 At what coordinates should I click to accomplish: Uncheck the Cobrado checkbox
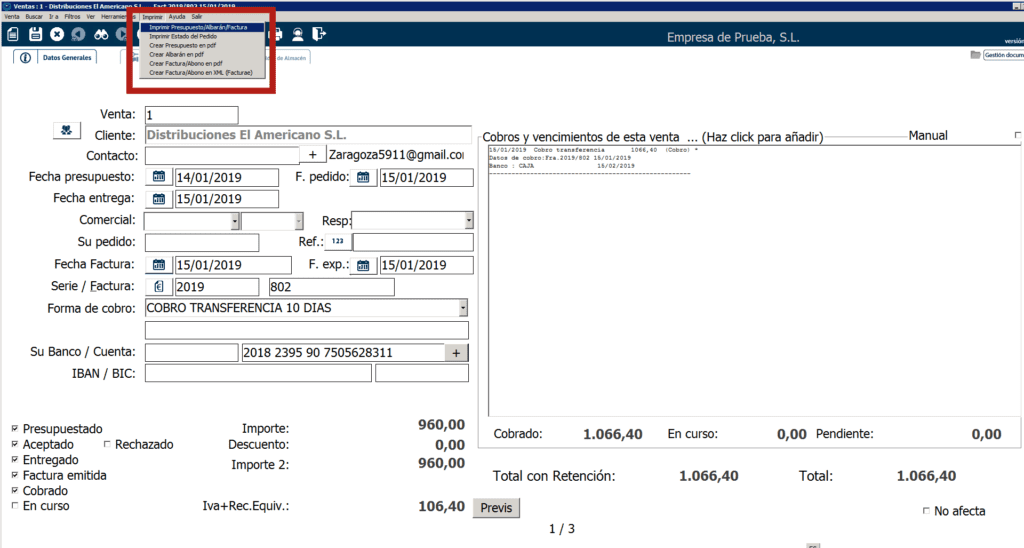tap(14, 491)
